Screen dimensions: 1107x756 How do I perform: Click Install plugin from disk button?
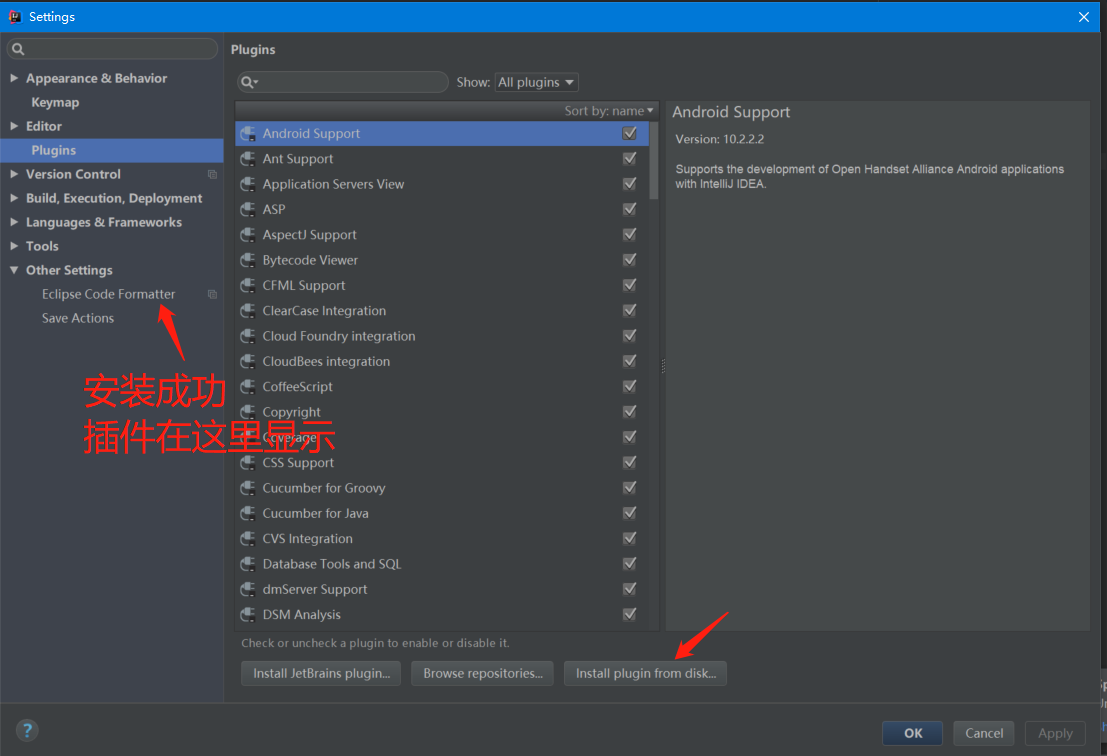[645, 673]
